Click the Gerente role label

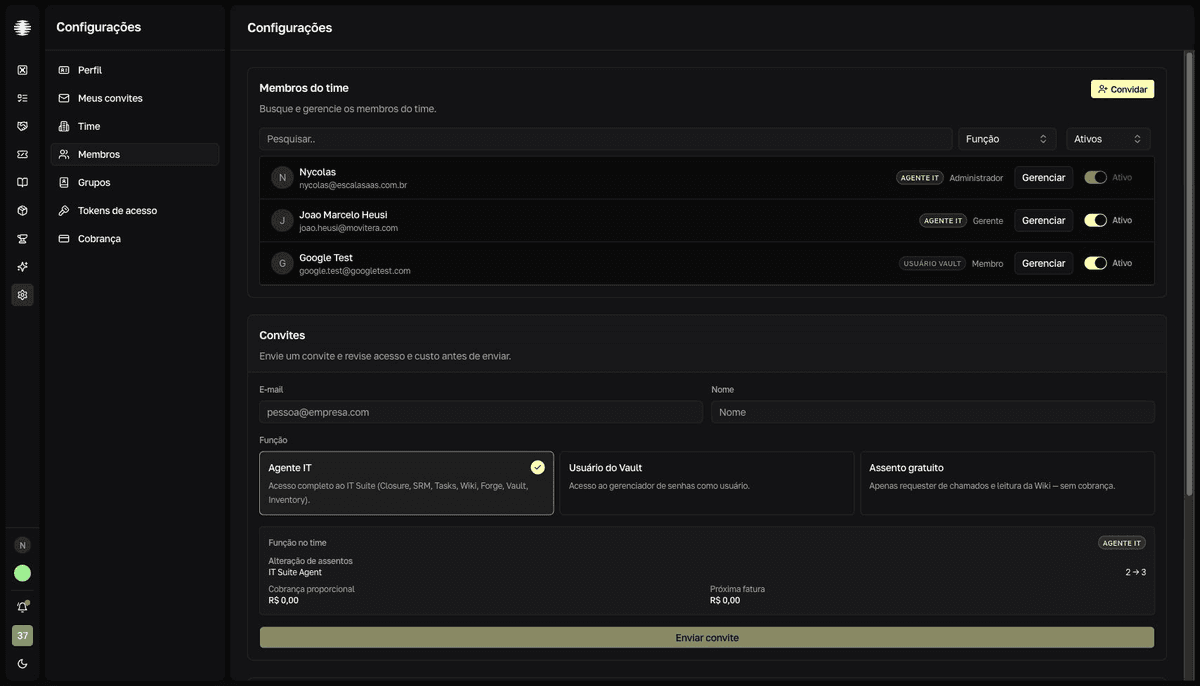[988, 221]
